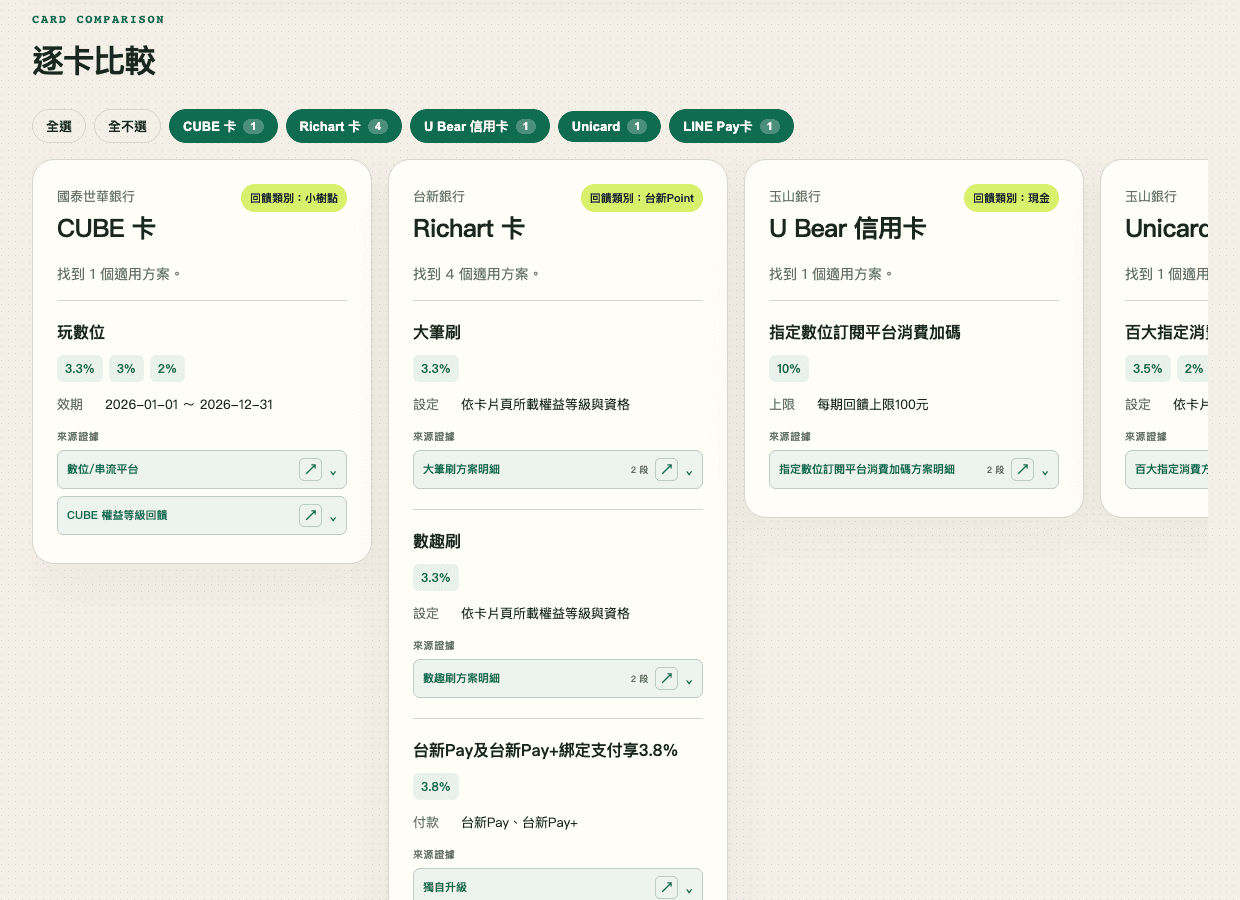Toggle the LINE Pay卡 filter chip

click(731, 126)
